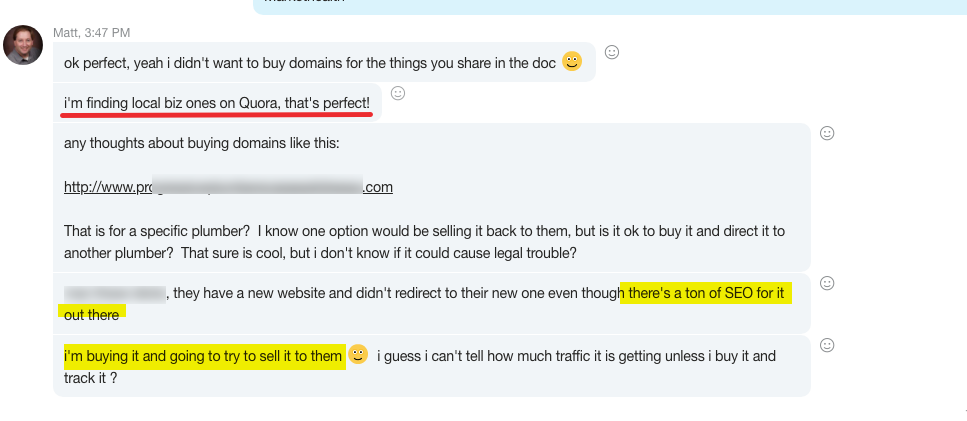
Task: Click the "That is for a specific plumber?" paragraph
Action: [300, 229]
